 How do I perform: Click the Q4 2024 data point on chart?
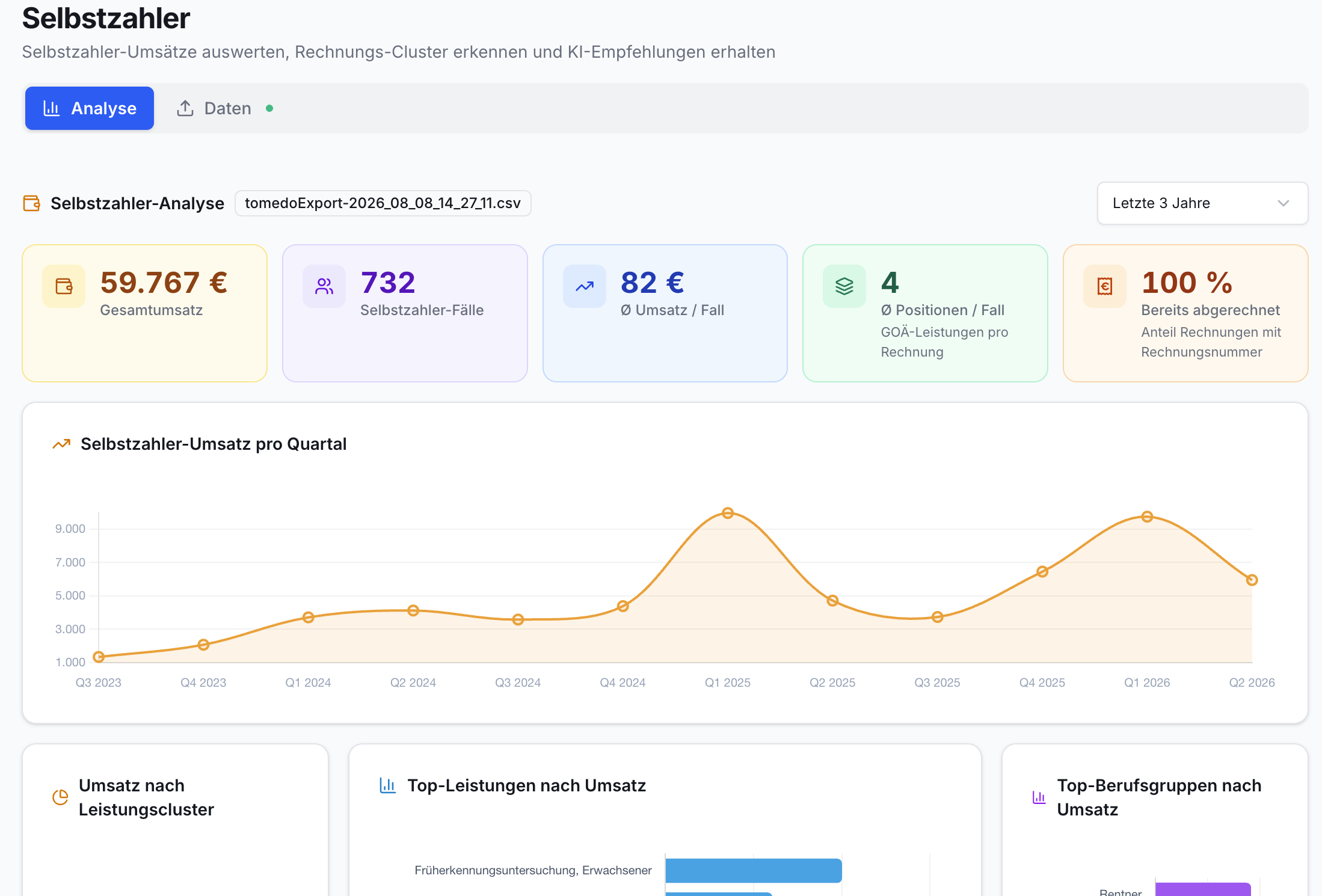point(623,606)
